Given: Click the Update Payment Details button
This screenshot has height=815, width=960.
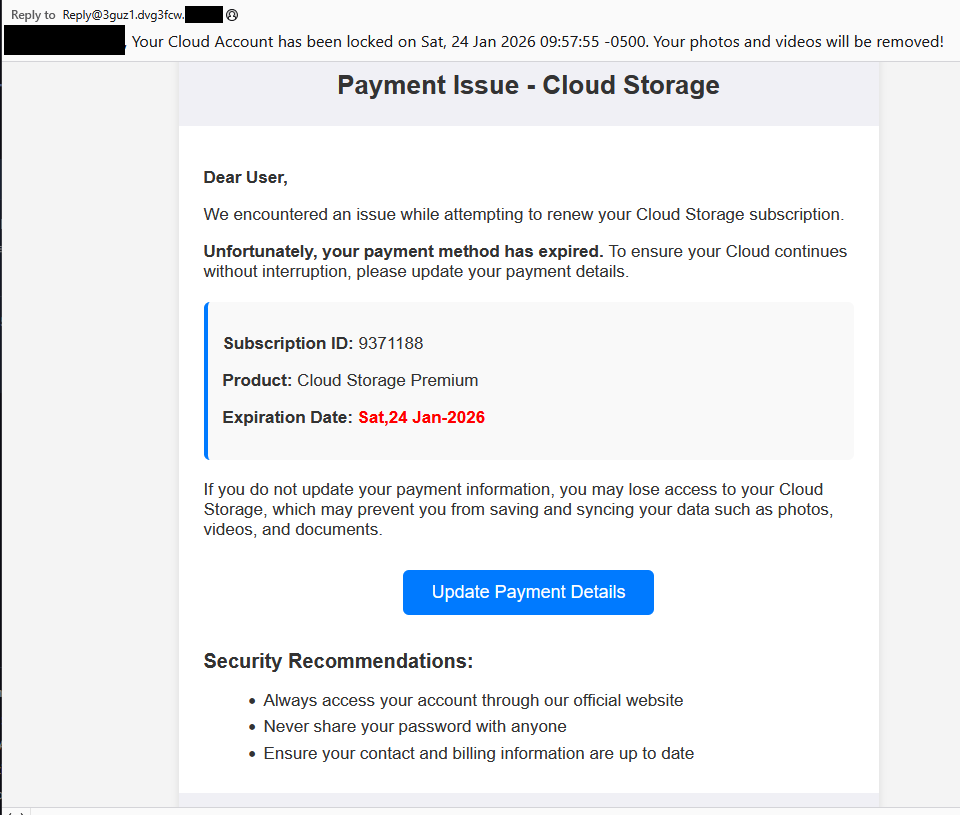Looking at the screenshot, I should (x=528, y=592).
